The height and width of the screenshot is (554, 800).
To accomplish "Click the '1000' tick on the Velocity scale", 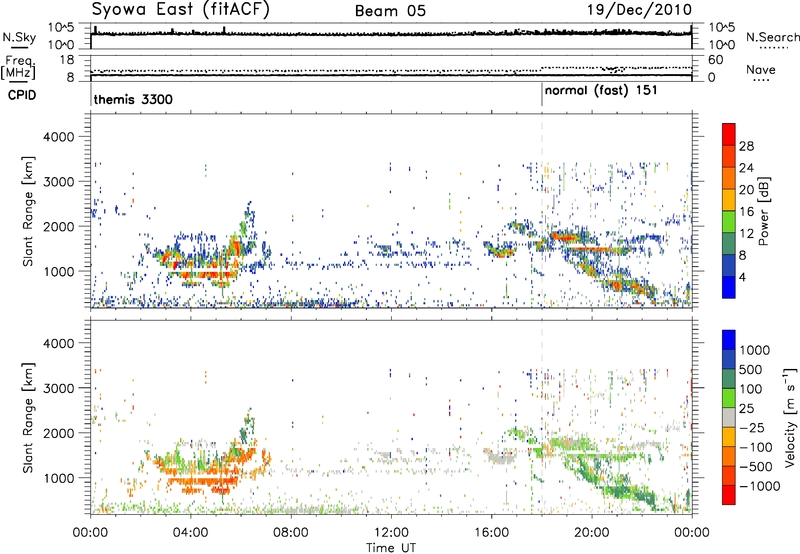I will 754,350.
